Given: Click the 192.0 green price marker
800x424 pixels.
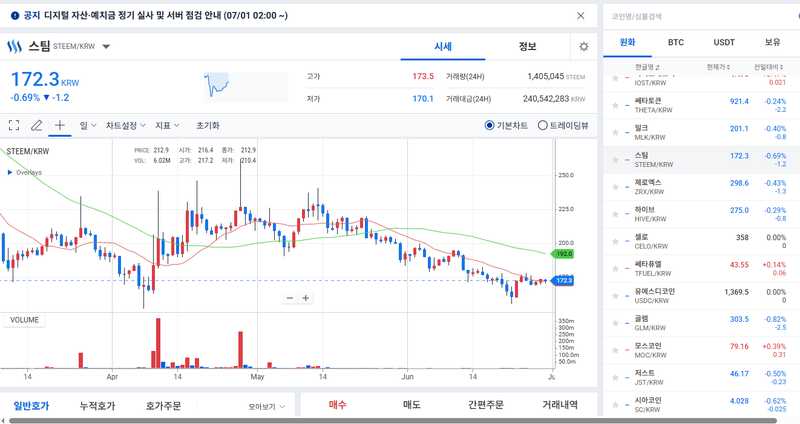Looking at the screenshot, I should pos(562,254).
